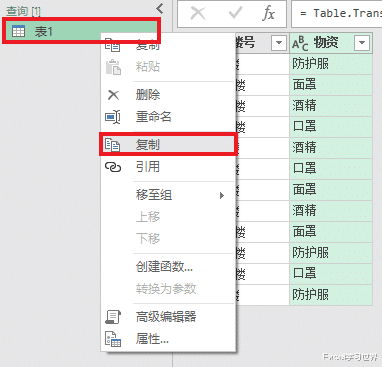
Task: Click the 查询 [1] pane heading
Action: (23, 11)
